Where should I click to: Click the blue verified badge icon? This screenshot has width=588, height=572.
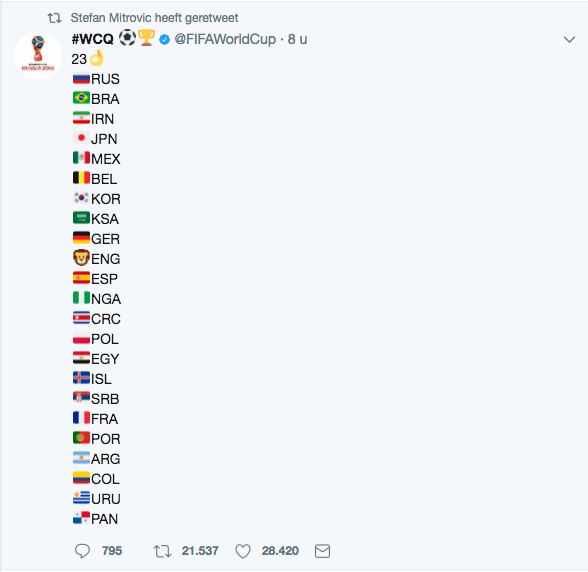pos(164,39)
